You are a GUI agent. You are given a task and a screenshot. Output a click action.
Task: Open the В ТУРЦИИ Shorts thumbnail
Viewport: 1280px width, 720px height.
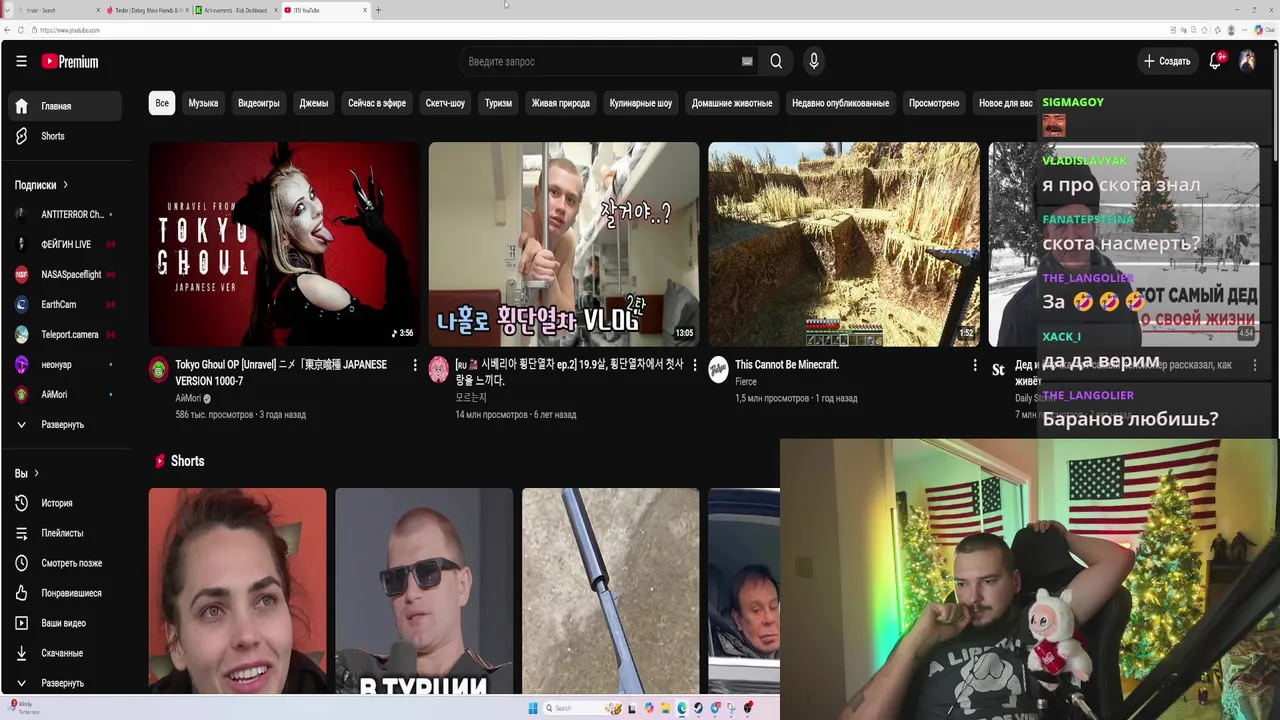(x=424, y=591)
